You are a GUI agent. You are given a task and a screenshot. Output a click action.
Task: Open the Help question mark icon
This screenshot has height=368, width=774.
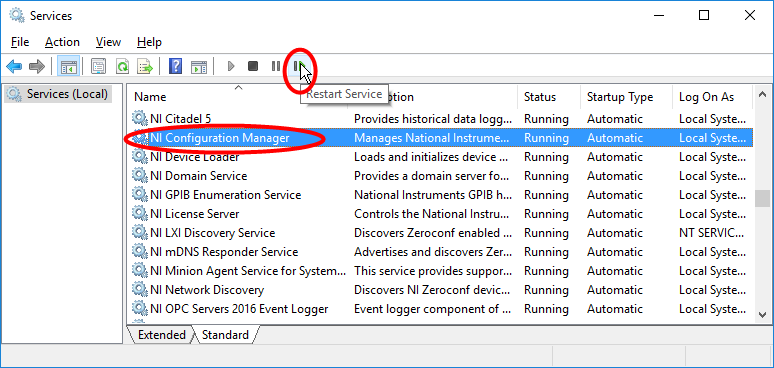pyautogui.click(x=175, y=66)
